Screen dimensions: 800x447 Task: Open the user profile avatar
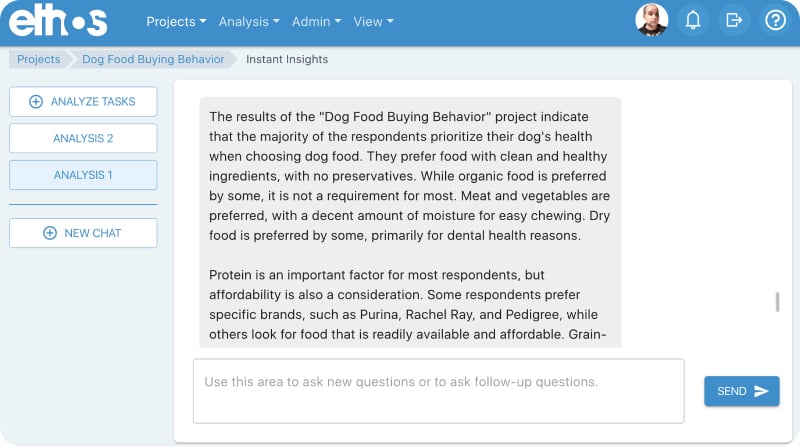pyautogui.click(x=651, y=20)
